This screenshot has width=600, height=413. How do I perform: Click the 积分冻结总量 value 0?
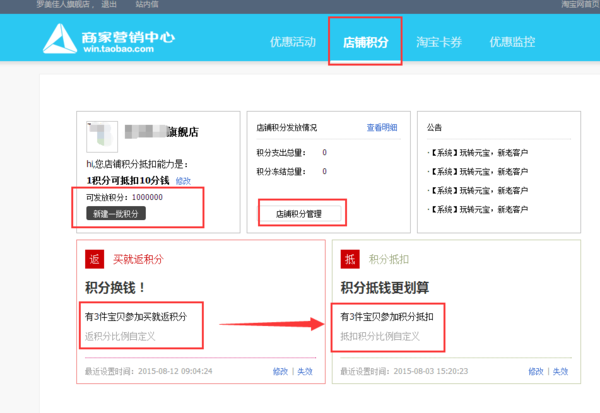pos(324,171)
